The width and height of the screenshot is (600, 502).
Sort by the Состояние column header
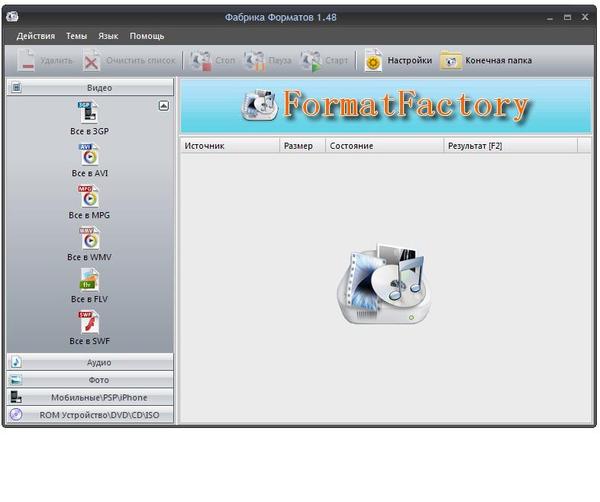point(385,146)
